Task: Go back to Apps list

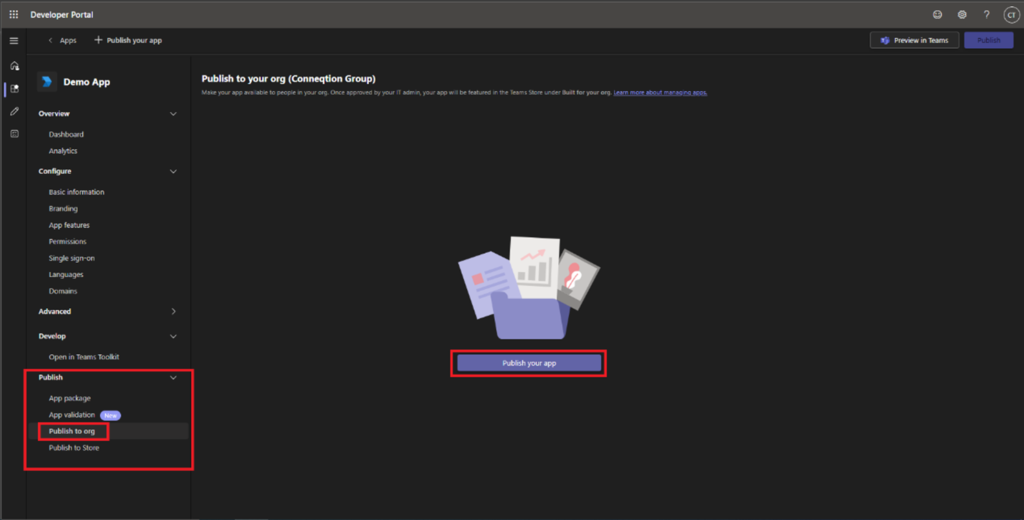Action: point(62,40)
